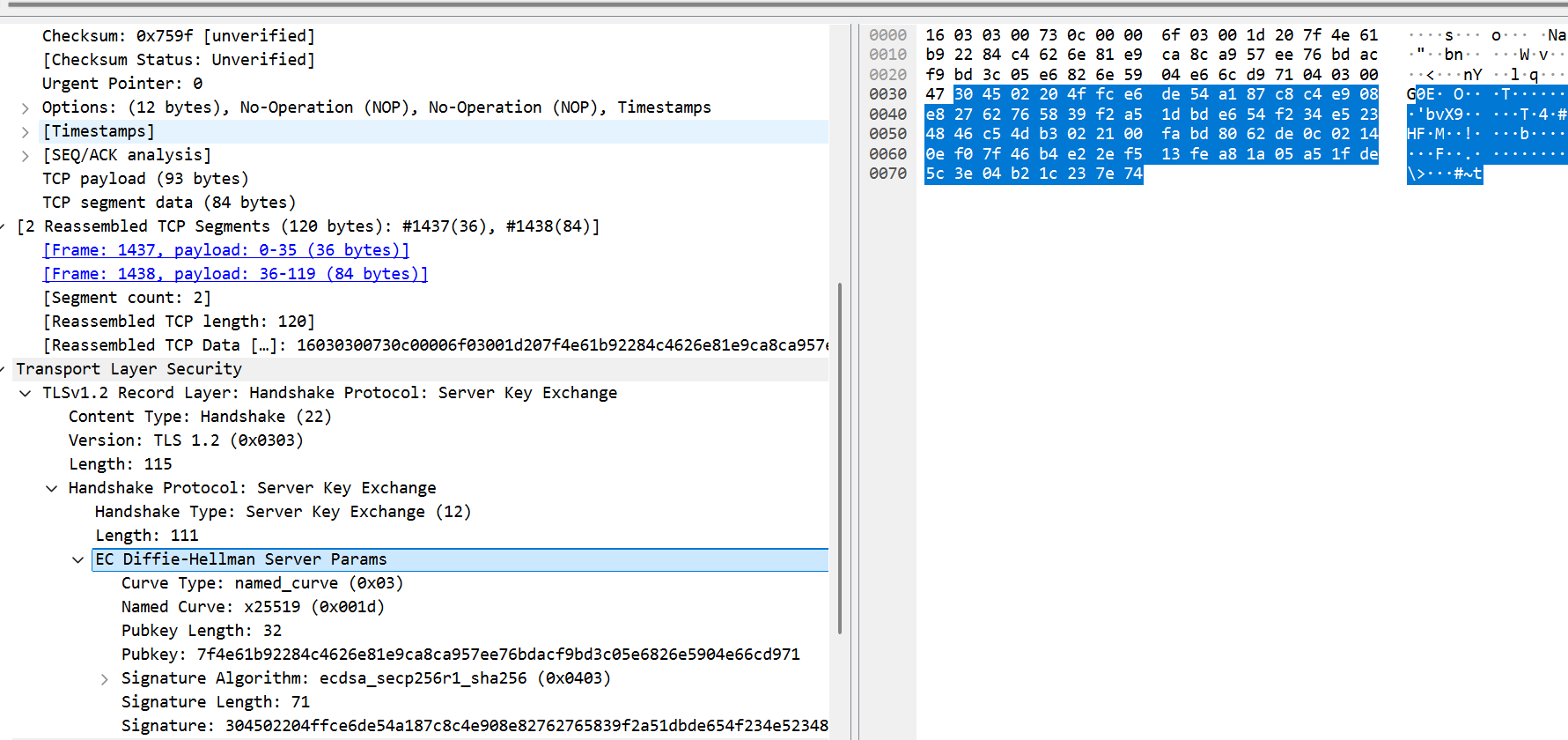
Task: Open the Frame 1438 payload link
Action: click(x=235, y=274)
